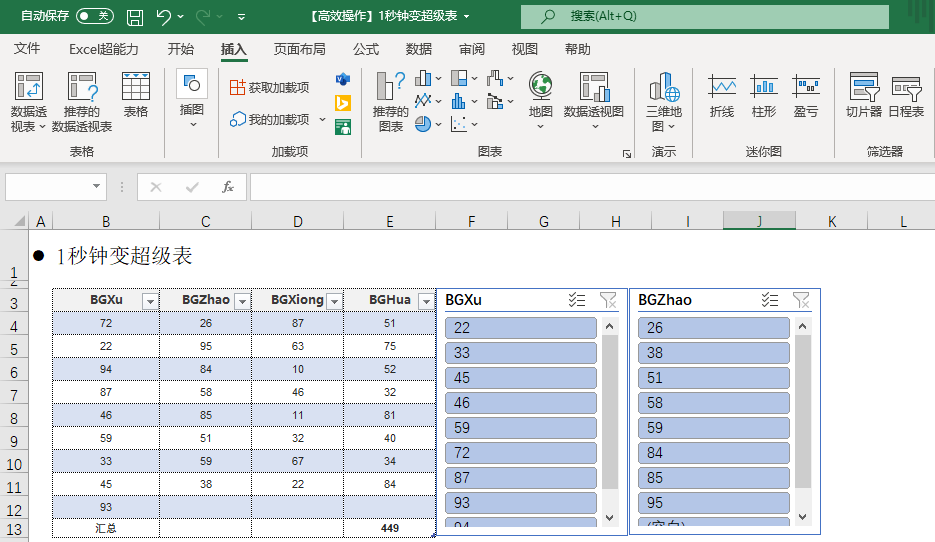Select value 85 in BGZhao slicer
935x542 pixels.
[x=714, y=478]
